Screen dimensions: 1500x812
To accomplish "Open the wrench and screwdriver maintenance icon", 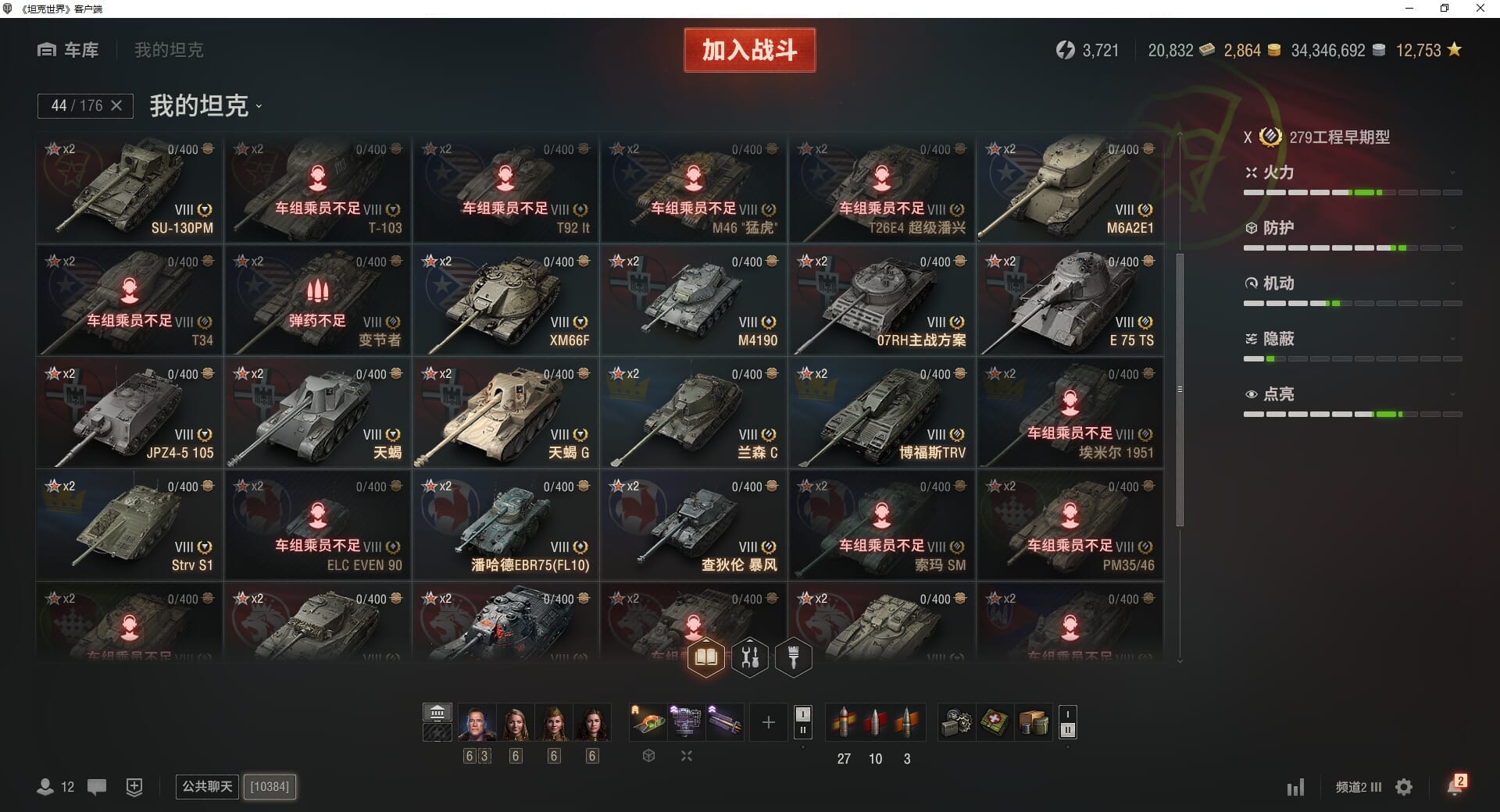I will point(750,657).
